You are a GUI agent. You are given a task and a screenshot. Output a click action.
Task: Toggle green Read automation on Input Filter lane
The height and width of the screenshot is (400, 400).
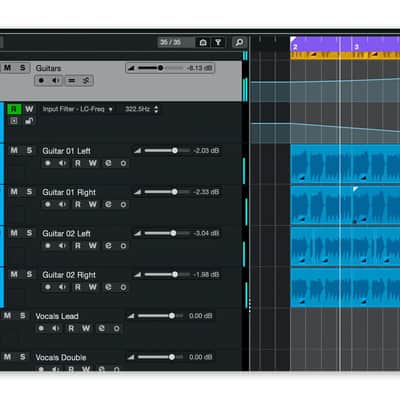click(14, 109)
